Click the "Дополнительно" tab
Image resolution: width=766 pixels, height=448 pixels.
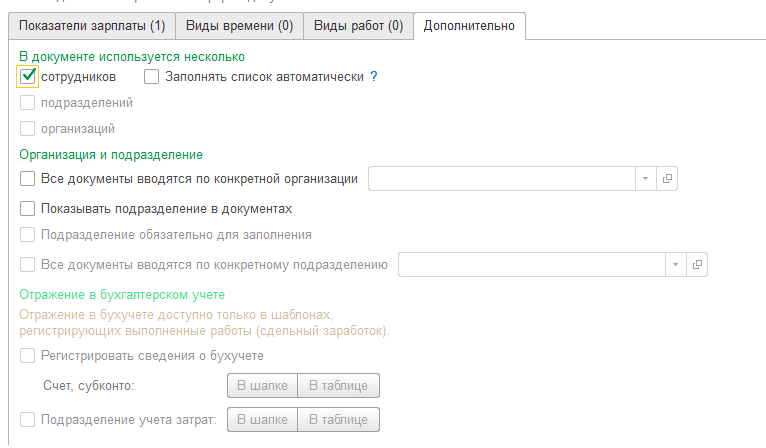469,25
